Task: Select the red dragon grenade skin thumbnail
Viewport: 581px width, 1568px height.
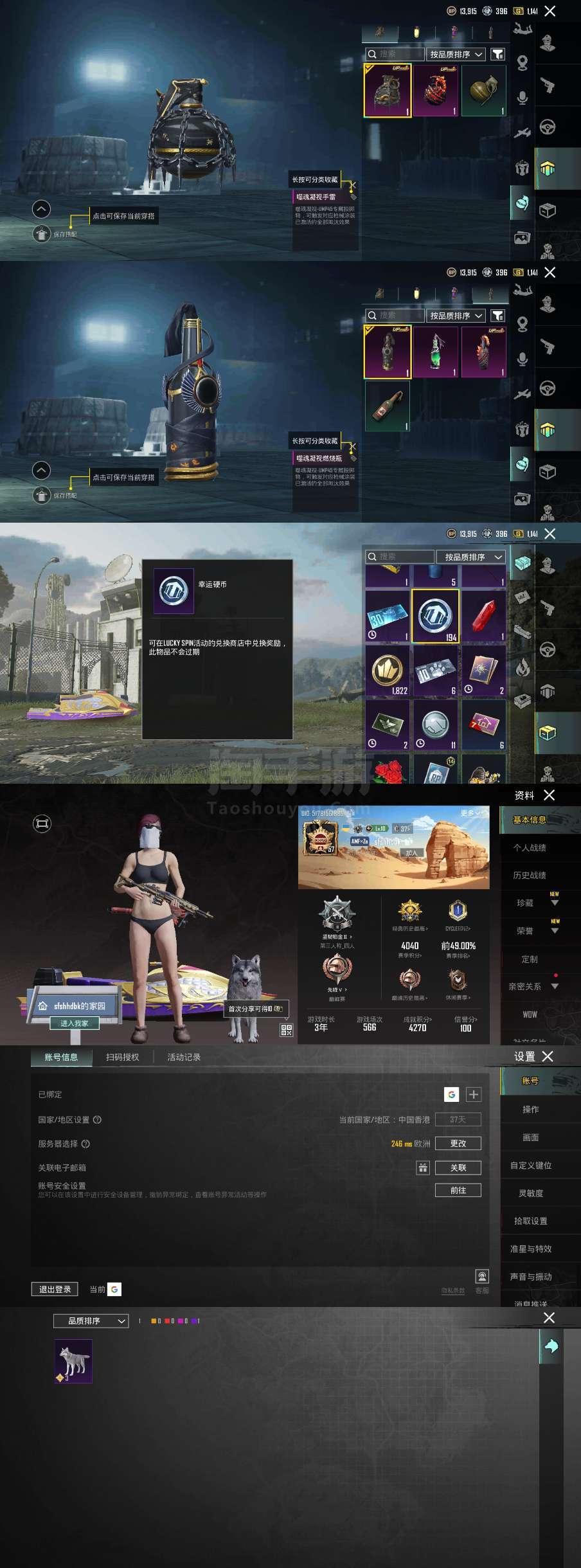Action: 435,90
